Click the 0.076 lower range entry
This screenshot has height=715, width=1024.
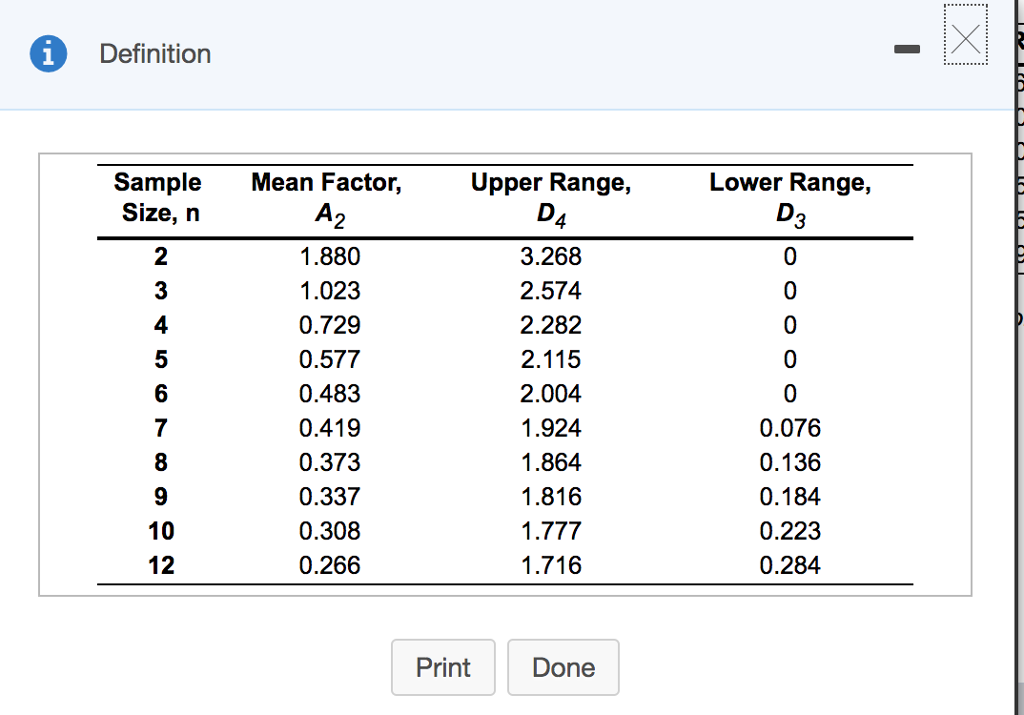tap(790, 428)
